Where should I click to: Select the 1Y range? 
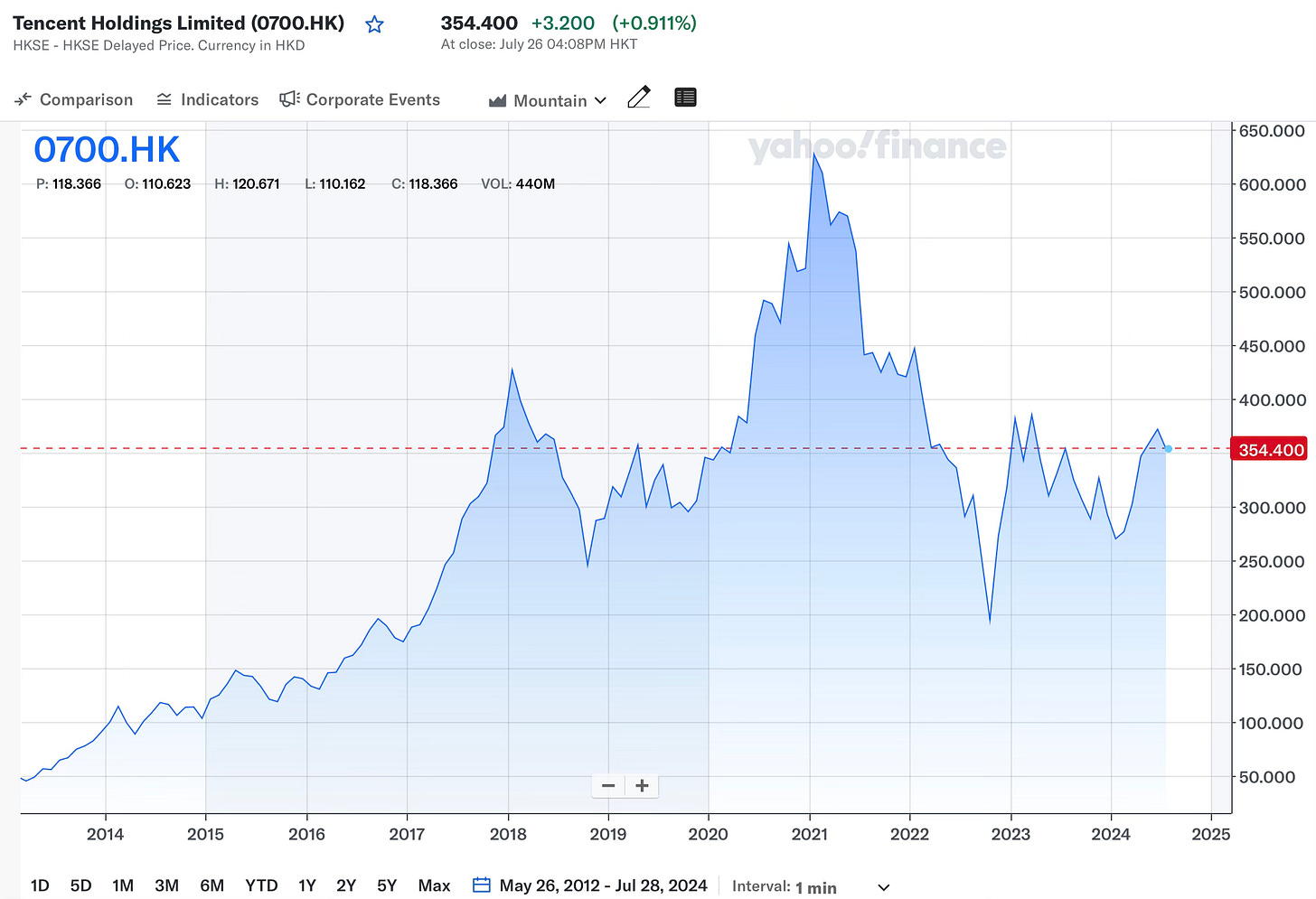click(x=307, y=885)
